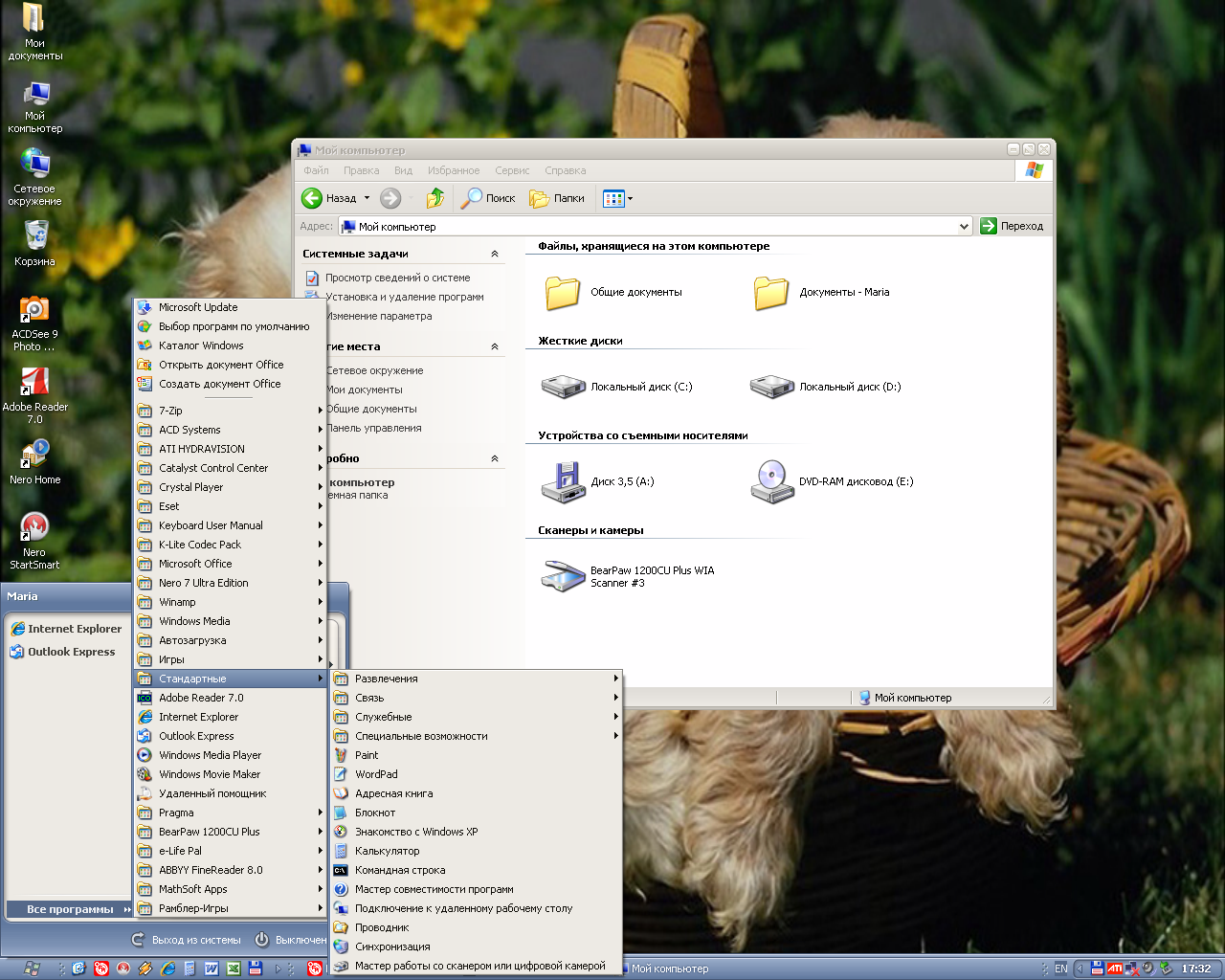Open the Назад history dropdown arrow
The height and width of the screenshot is (980, 1225).
[367, 198]
